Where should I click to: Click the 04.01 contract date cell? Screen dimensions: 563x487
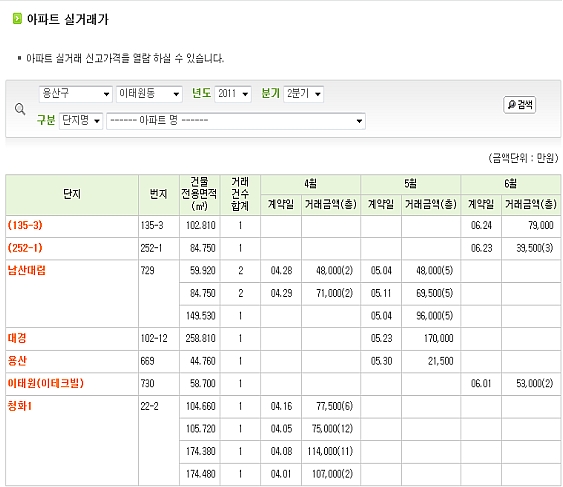point(281,474)
